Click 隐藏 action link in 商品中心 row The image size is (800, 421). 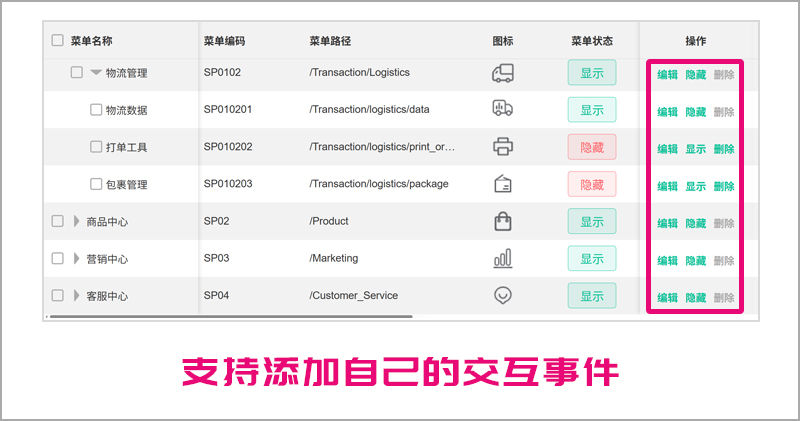point(695,224)
